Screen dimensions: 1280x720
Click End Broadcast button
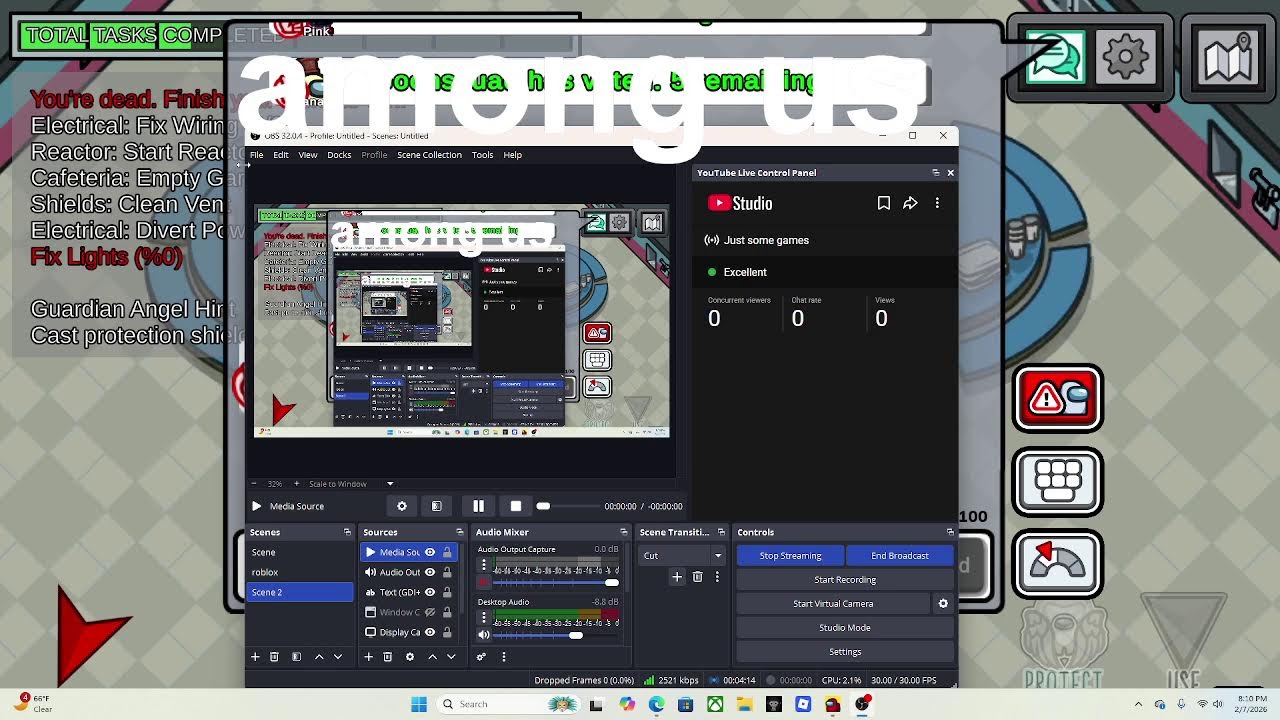pos(900,556)
